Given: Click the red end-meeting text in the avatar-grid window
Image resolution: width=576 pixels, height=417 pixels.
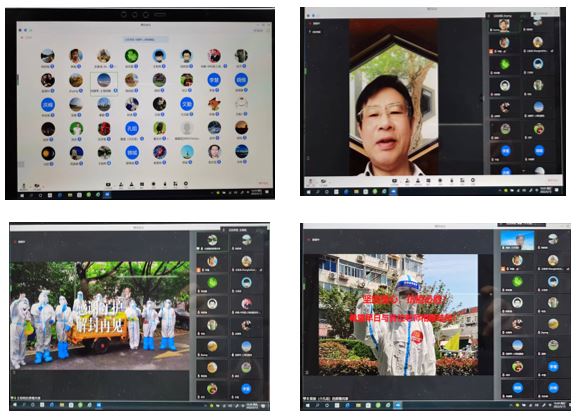Looking at the screenshot, I should (x=263, y=182).
